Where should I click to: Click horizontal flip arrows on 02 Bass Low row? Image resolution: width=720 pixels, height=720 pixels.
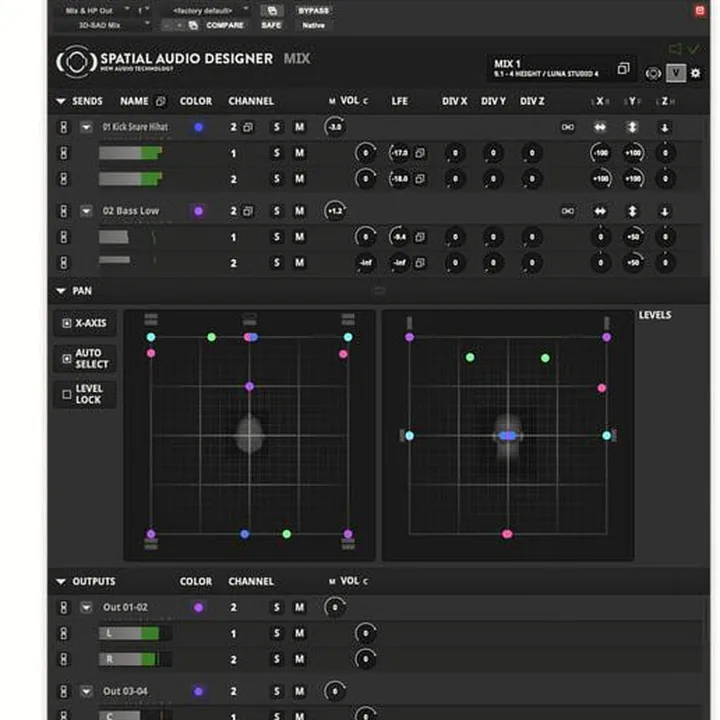tap(600, 211)
